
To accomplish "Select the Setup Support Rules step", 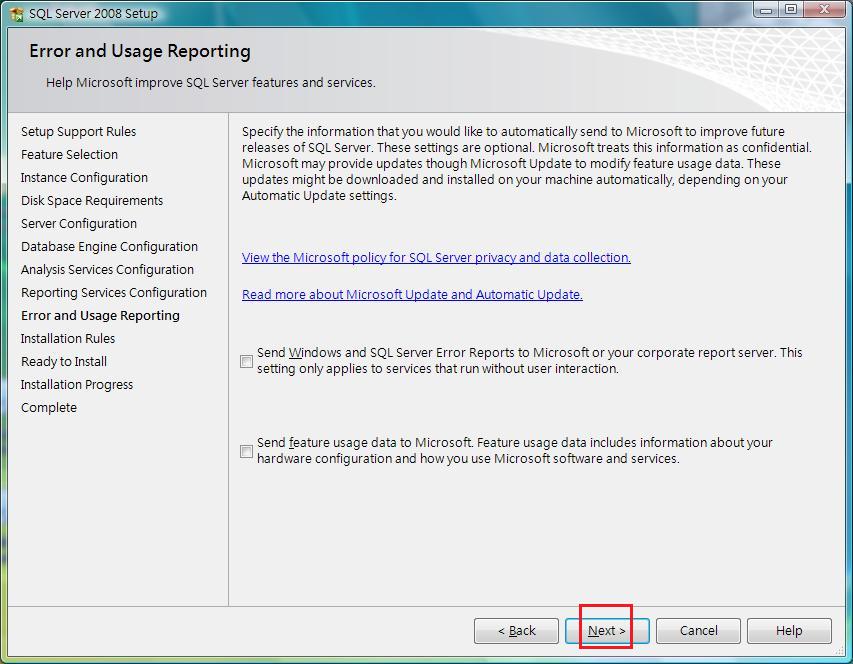I will coord(78,132).
